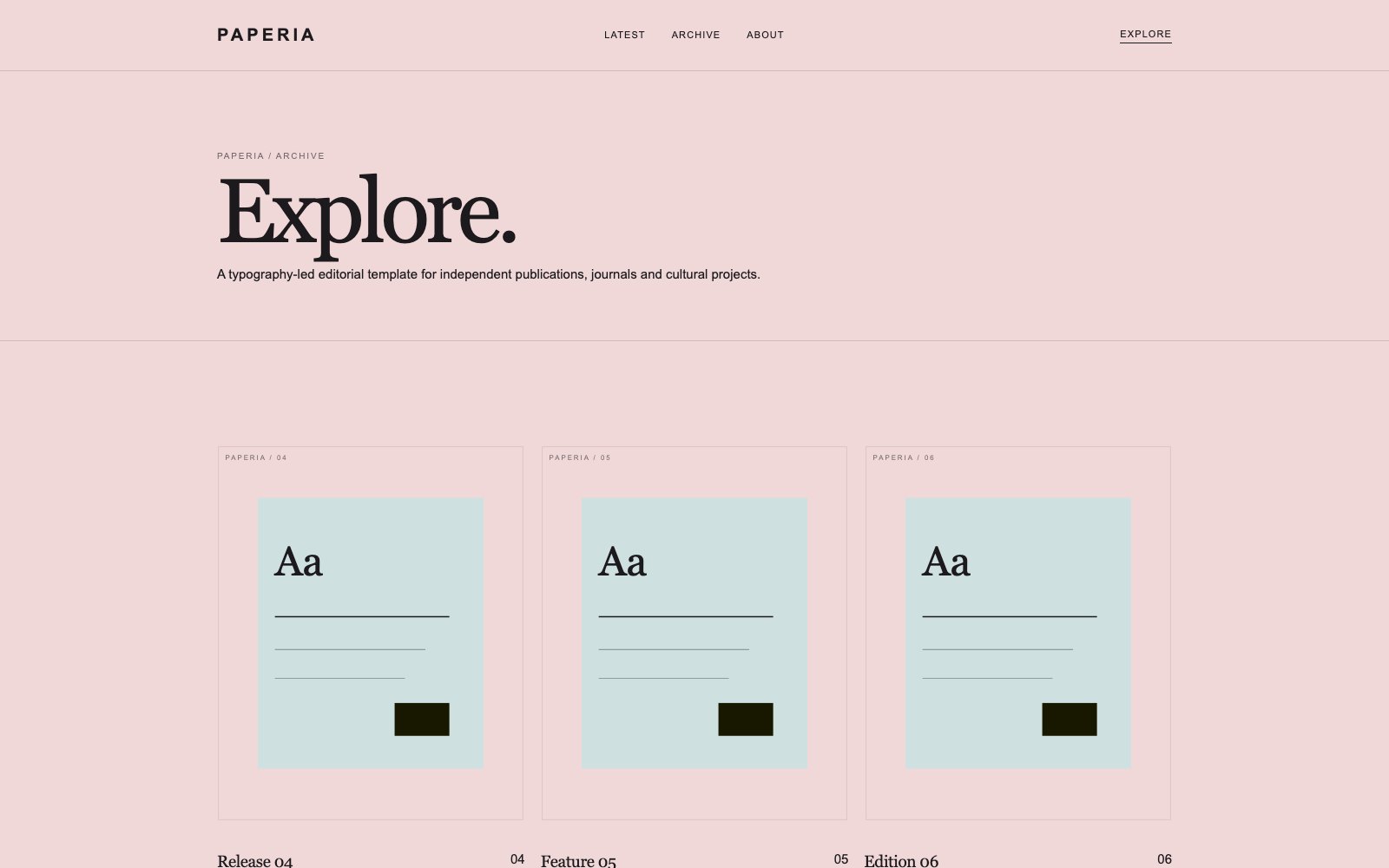Go to the ARCHIVE nav link
Screen dimensions: 1389x868
[695, 35]
